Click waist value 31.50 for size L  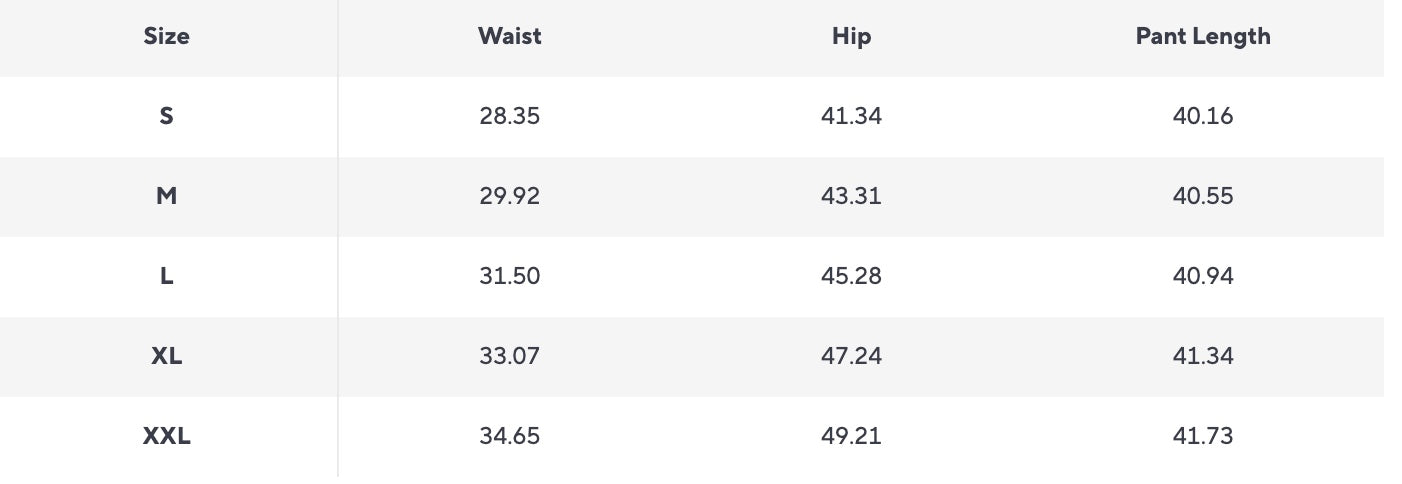tap(509, 276)
